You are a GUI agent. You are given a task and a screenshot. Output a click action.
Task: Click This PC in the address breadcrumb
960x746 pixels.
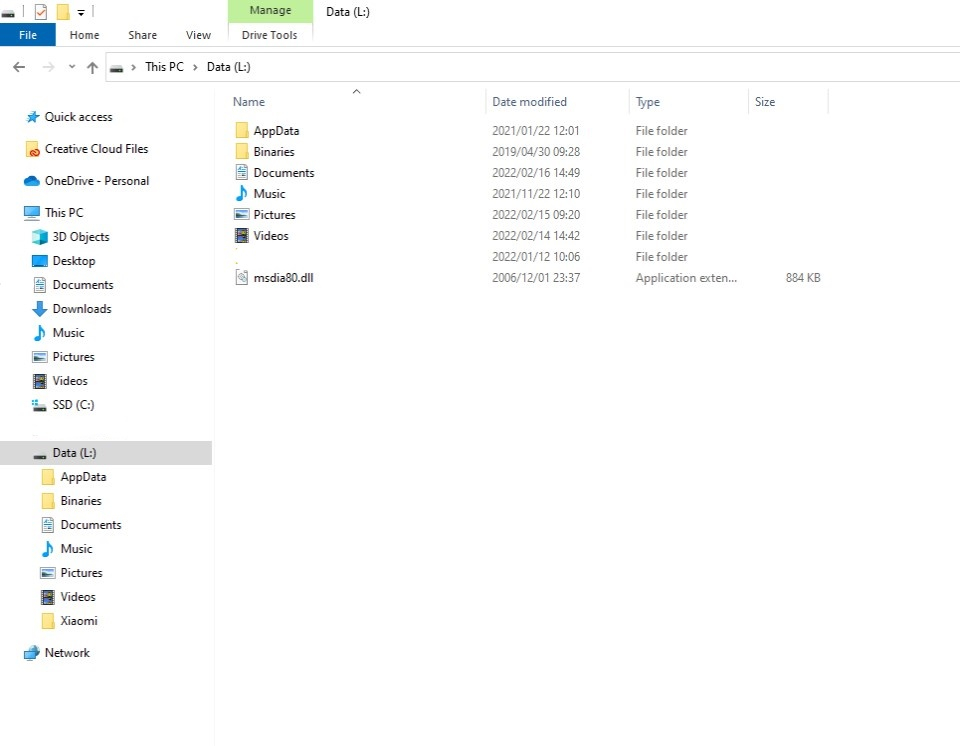164,67
